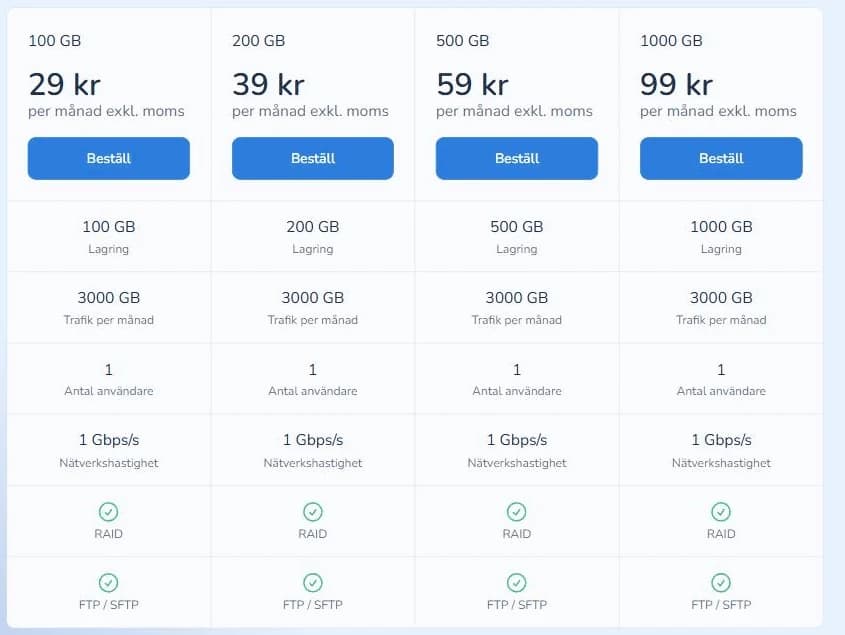Click 'Lagring' label in the 200 GB column
The height and width of the screenshot is (635, 845).
[313, 249]
